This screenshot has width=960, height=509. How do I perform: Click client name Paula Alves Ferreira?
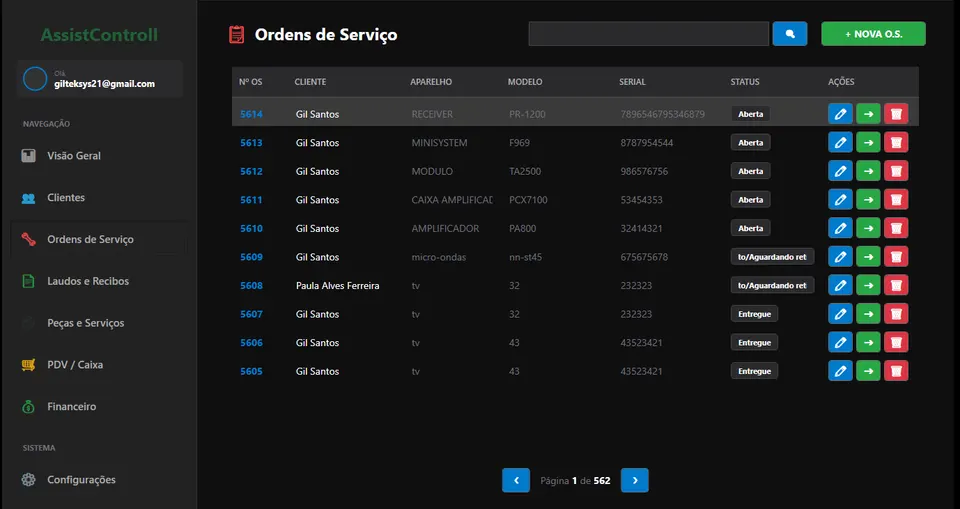337,285
